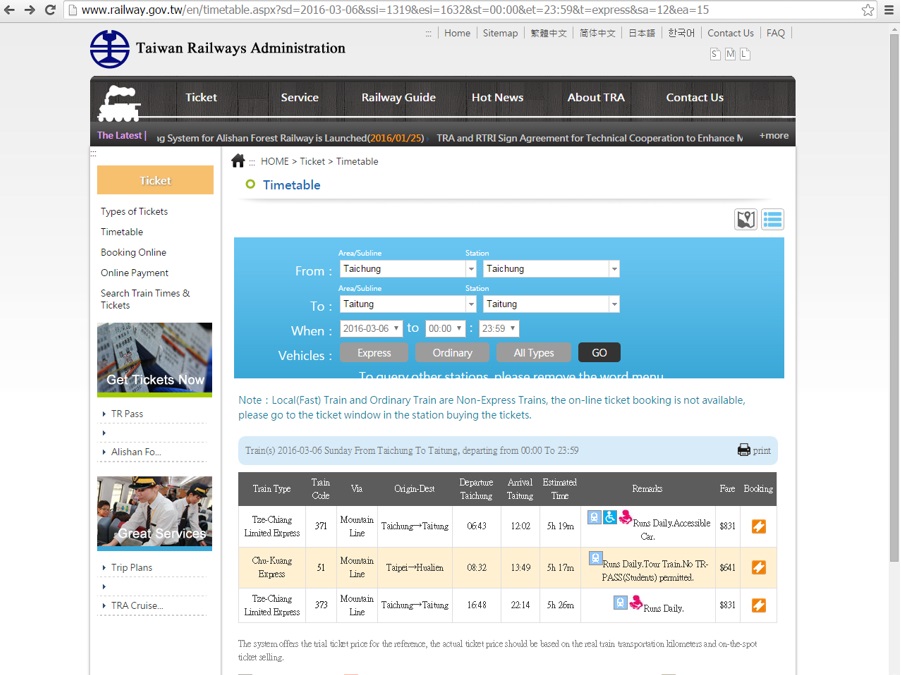Book train 371 using the orange booking icon
Image resolution: width=901 pixels, height=675 pixels.
click(x=758, y=526)
